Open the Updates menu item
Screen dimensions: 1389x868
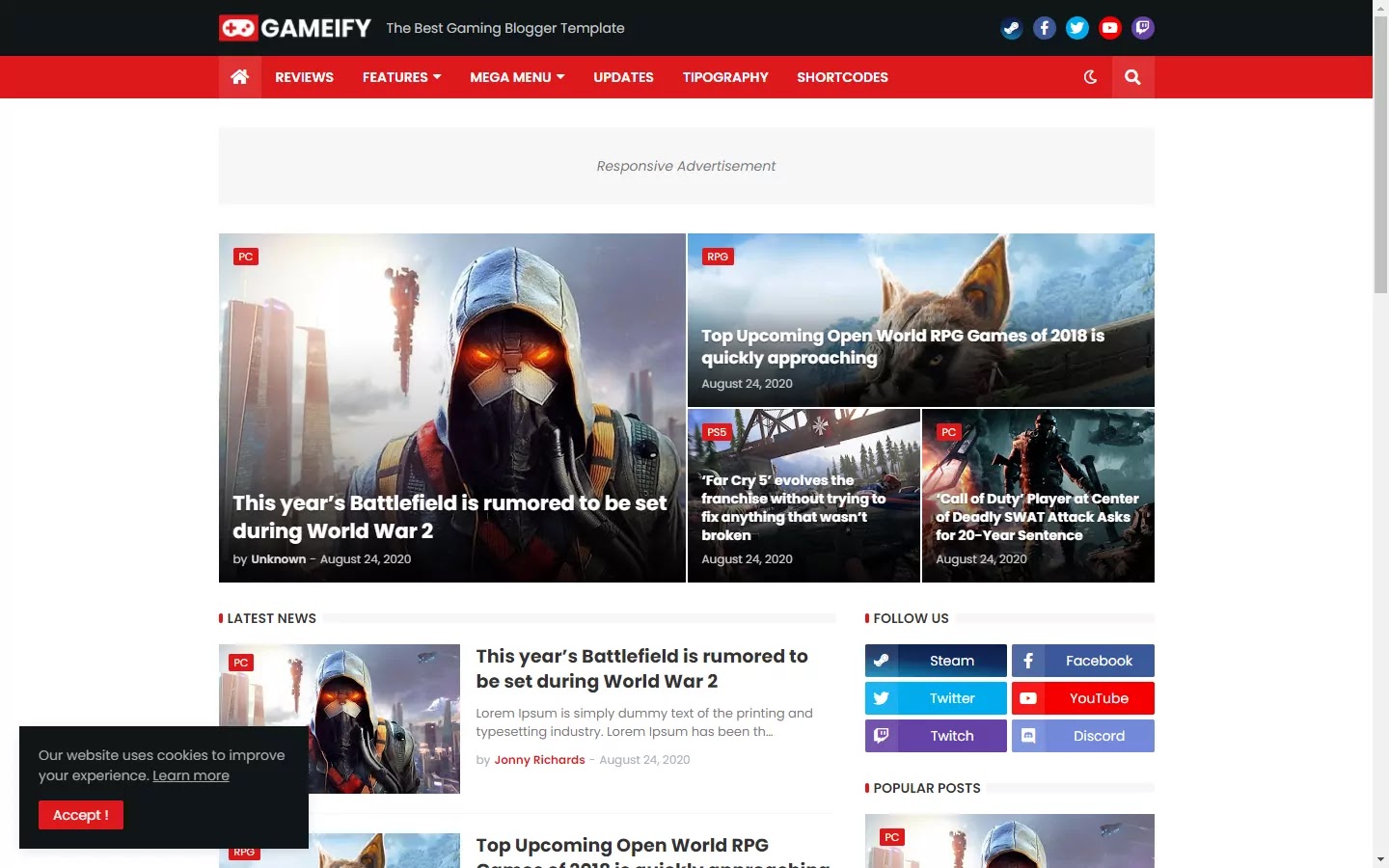pyautogui.click(x=623, y=77)
